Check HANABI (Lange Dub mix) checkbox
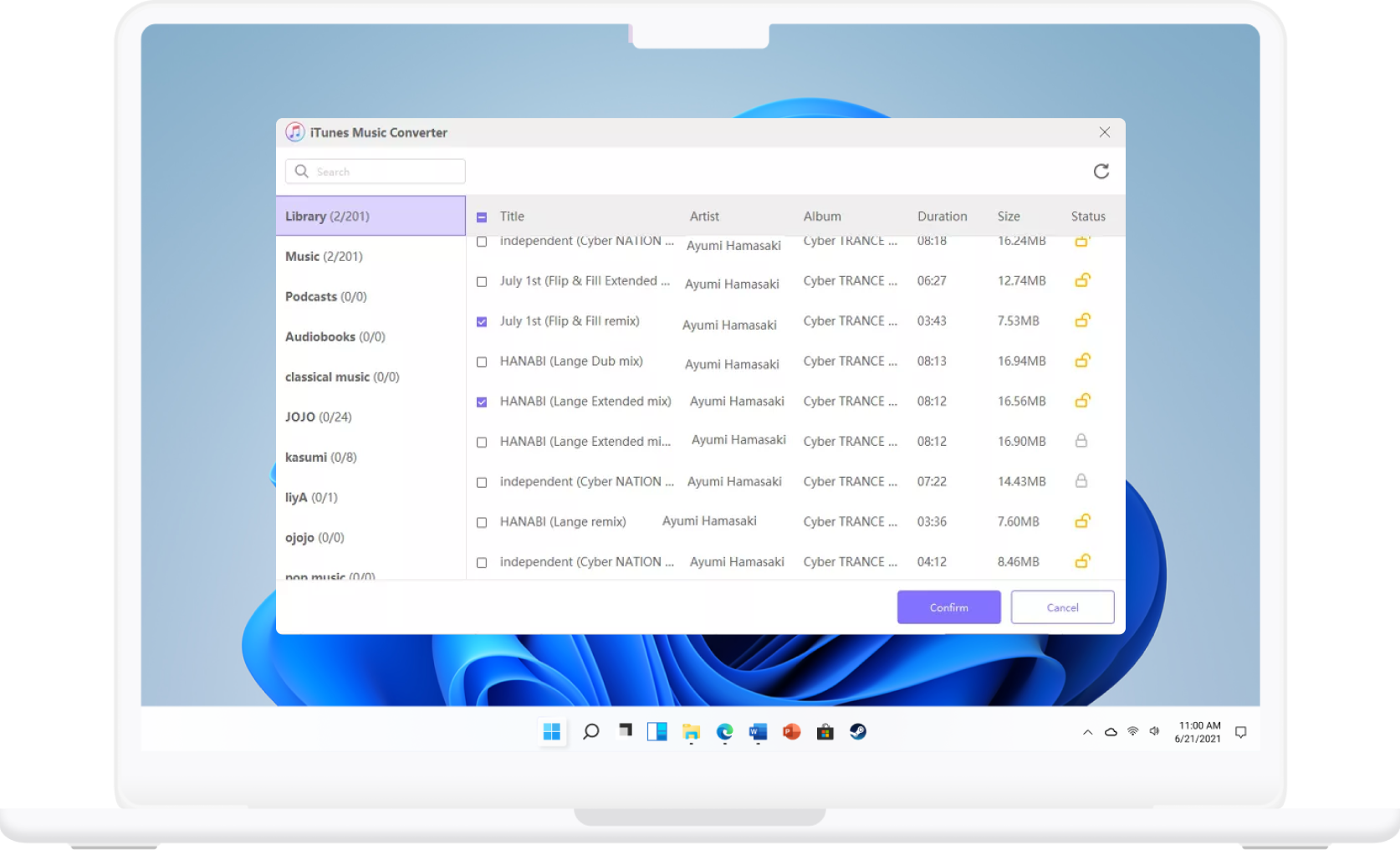Screen dimensions: 1400x850 [x=482, y=362]
